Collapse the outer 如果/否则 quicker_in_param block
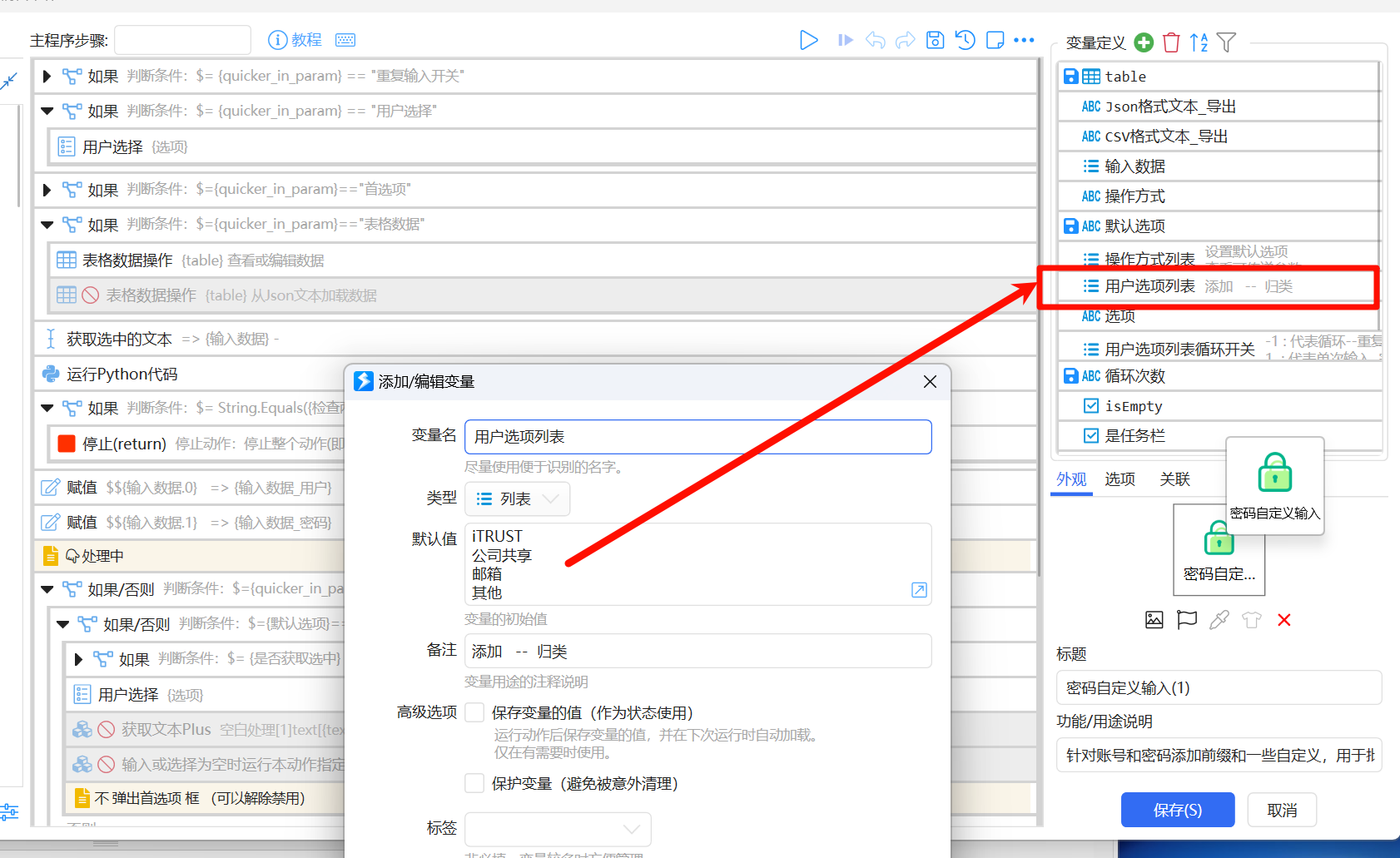 [47, 589]
